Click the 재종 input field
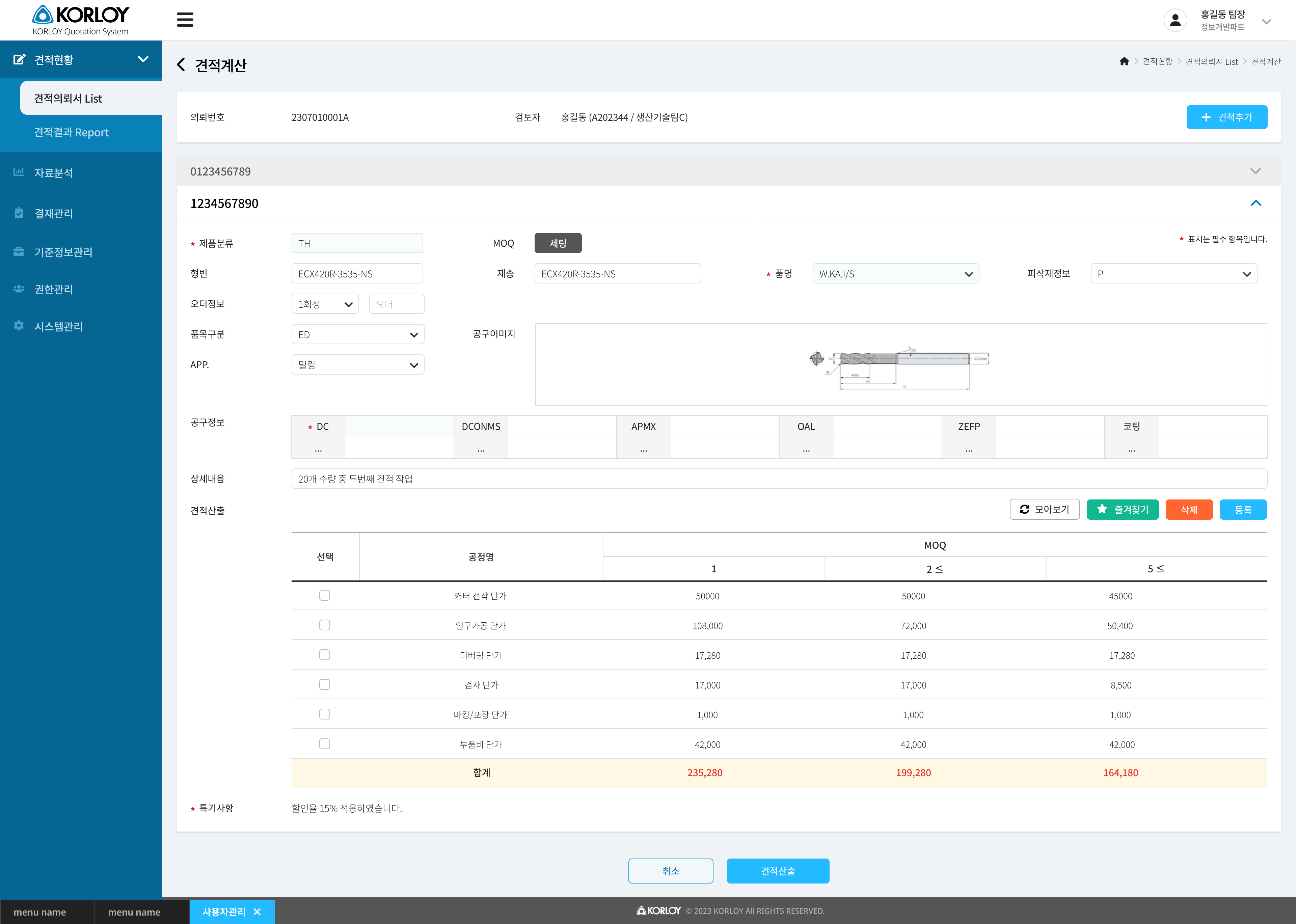Viewport: 1296px width, 924px height. pyautogui.click(x=618, y=274)
